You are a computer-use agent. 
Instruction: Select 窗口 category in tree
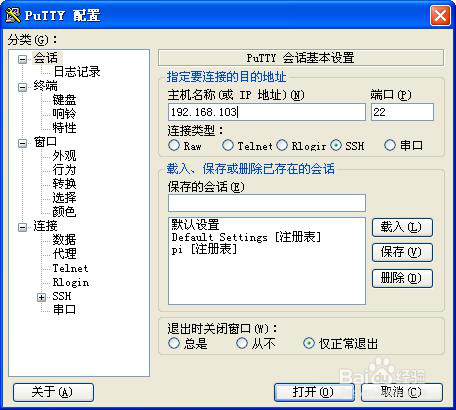(45, 142)
